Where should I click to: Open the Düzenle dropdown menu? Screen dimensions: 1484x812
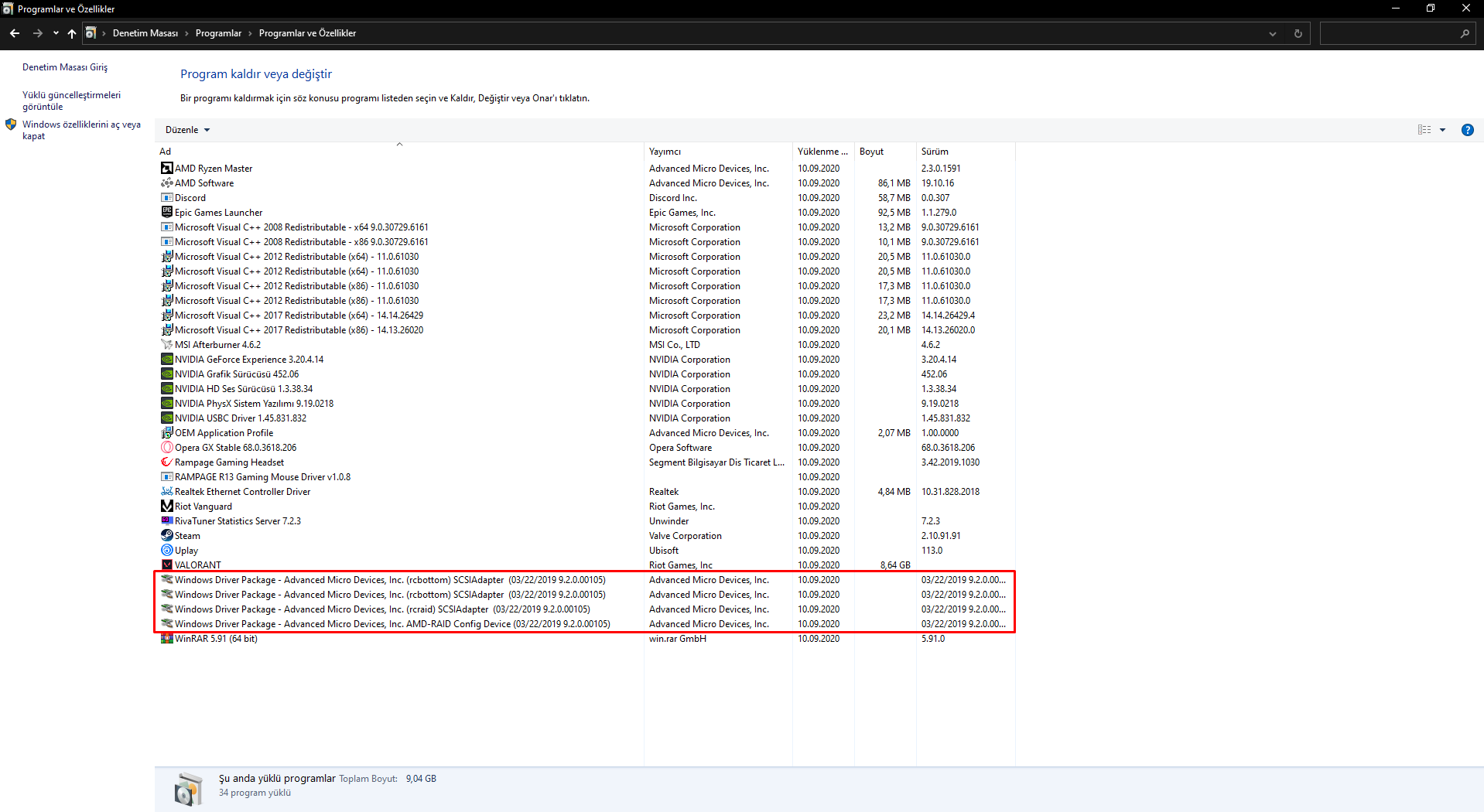[x=187, y=130]
